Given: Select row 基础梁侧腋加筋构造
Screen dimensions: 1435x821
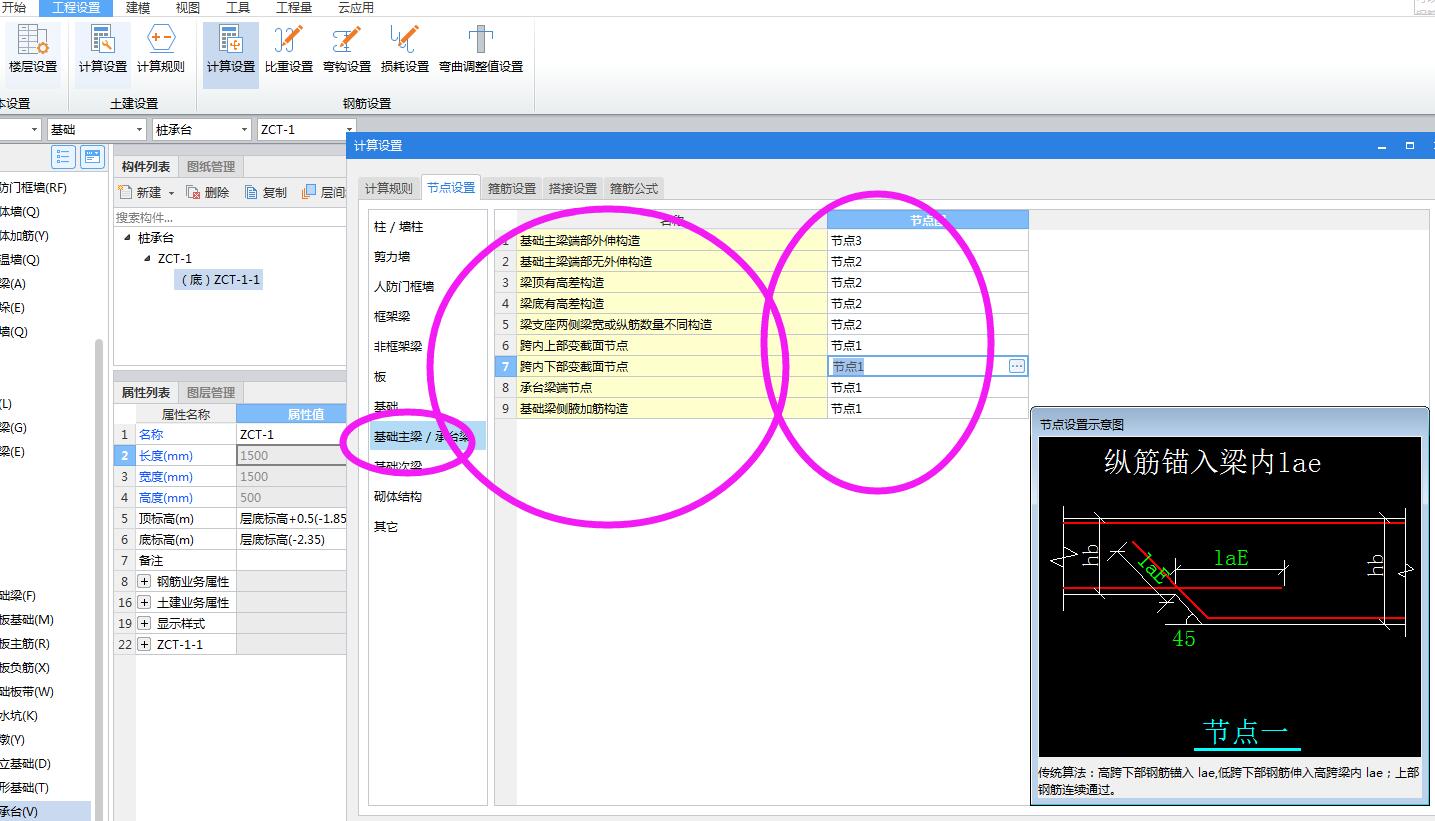Looking at the screenshot, I should 670,408.
